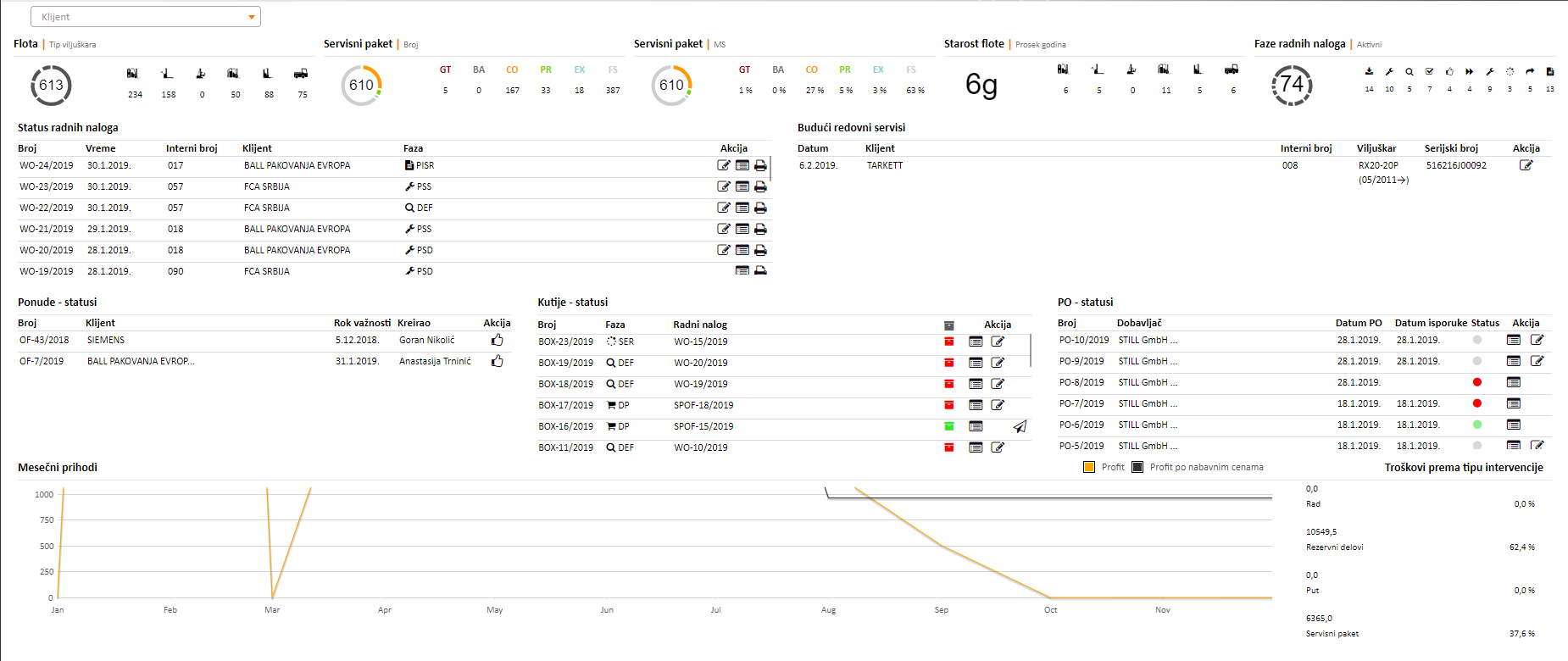This screenshot has height=661, width=1568.
Task: Edit work order WO-23/2019
Action: (x=724, y=186)
